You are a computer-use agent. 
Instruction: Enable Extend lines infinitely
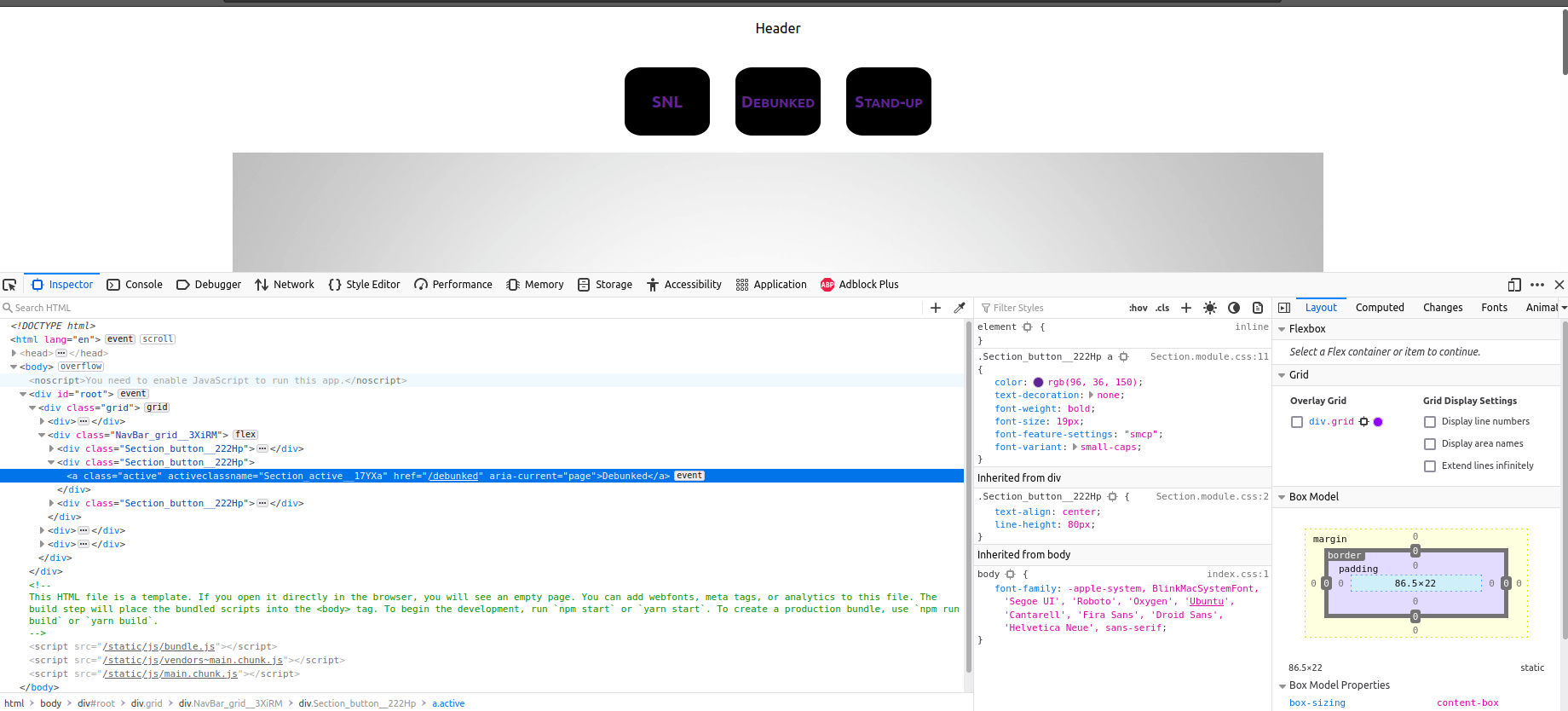1430,466
